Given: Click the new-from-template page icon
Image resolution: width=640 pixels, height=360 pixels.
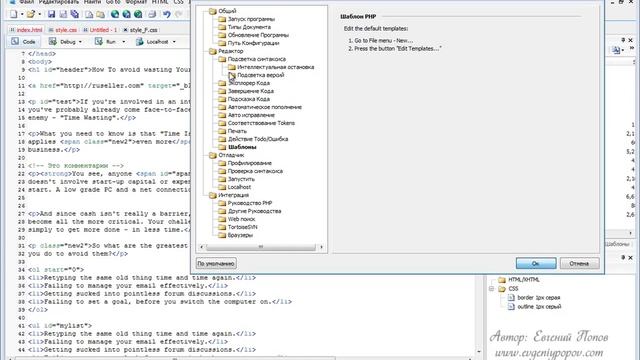Looking at the screenshot, I should click(89, 15).
